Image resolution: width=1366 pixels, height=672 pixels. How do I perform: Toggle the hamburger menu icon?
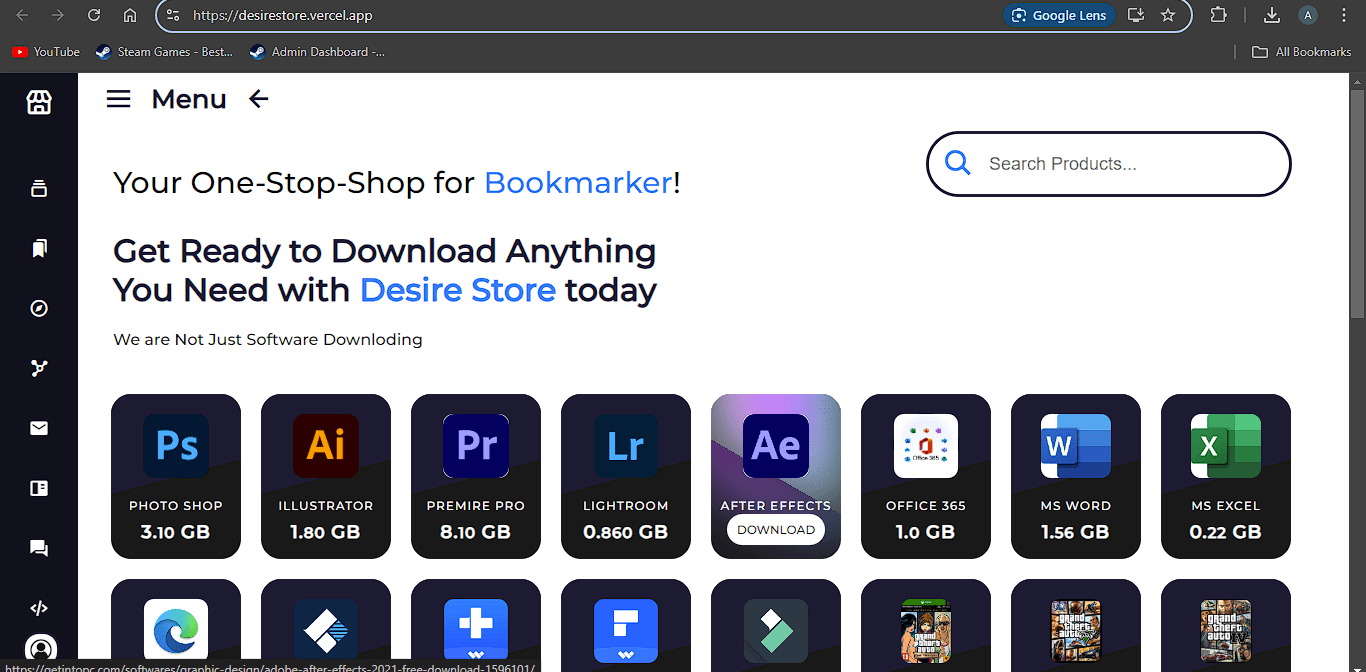coord(119,98)
